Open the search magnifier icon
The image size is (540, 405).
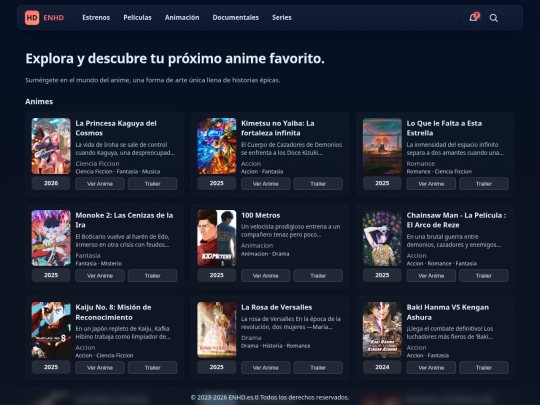(x=494, y=18)
